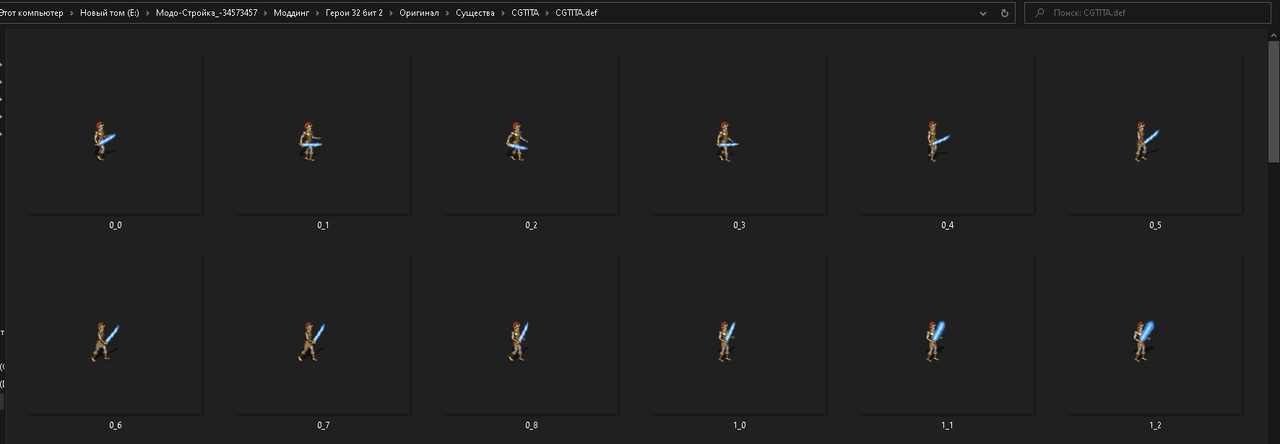This screenshot has height=444, width=1280.
Task: Click the file name label 0_5
Action: pyautogui.click(x=1155, y=226)
